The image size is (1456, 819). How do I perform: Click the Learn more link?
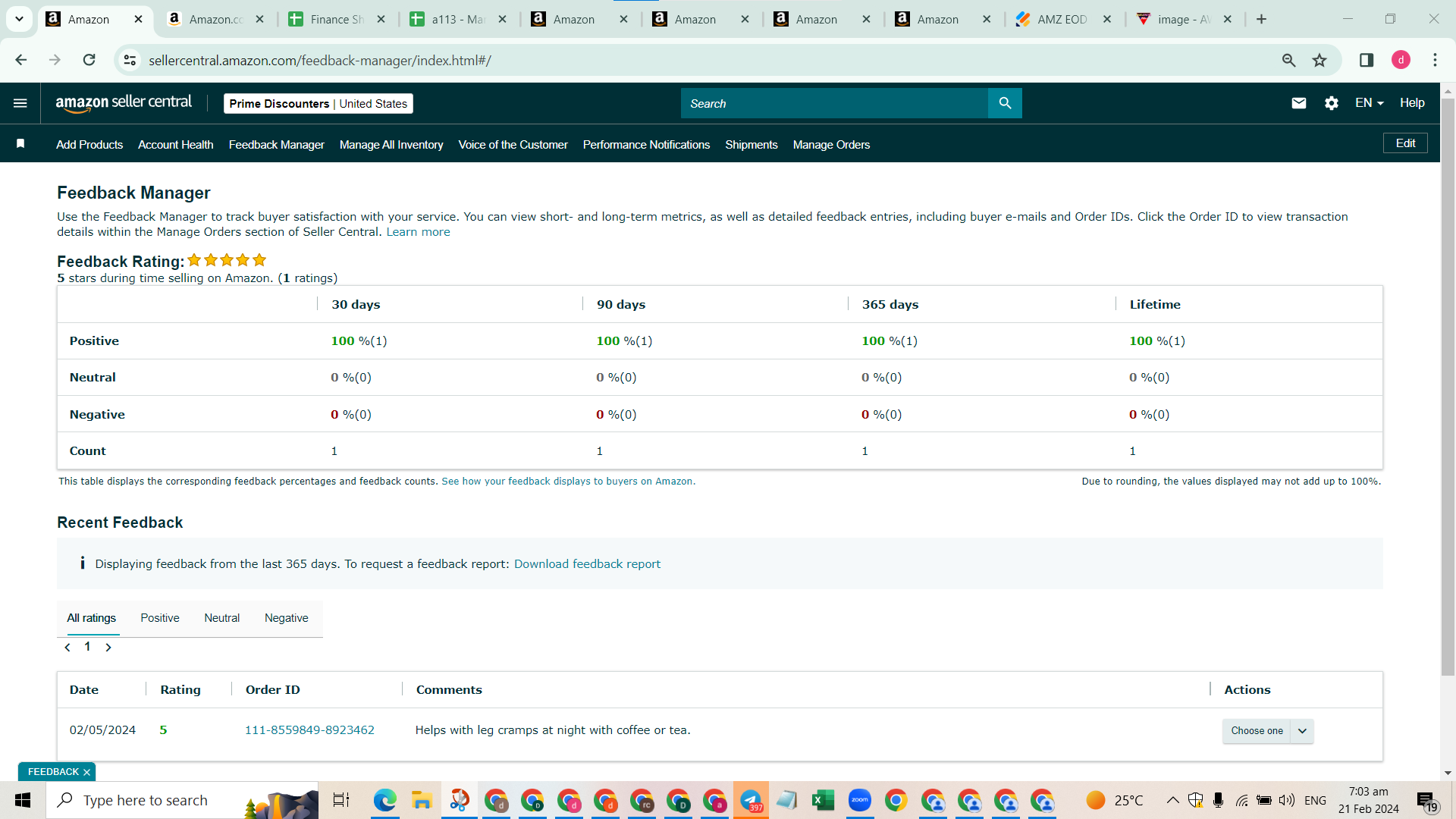(418, 232)
